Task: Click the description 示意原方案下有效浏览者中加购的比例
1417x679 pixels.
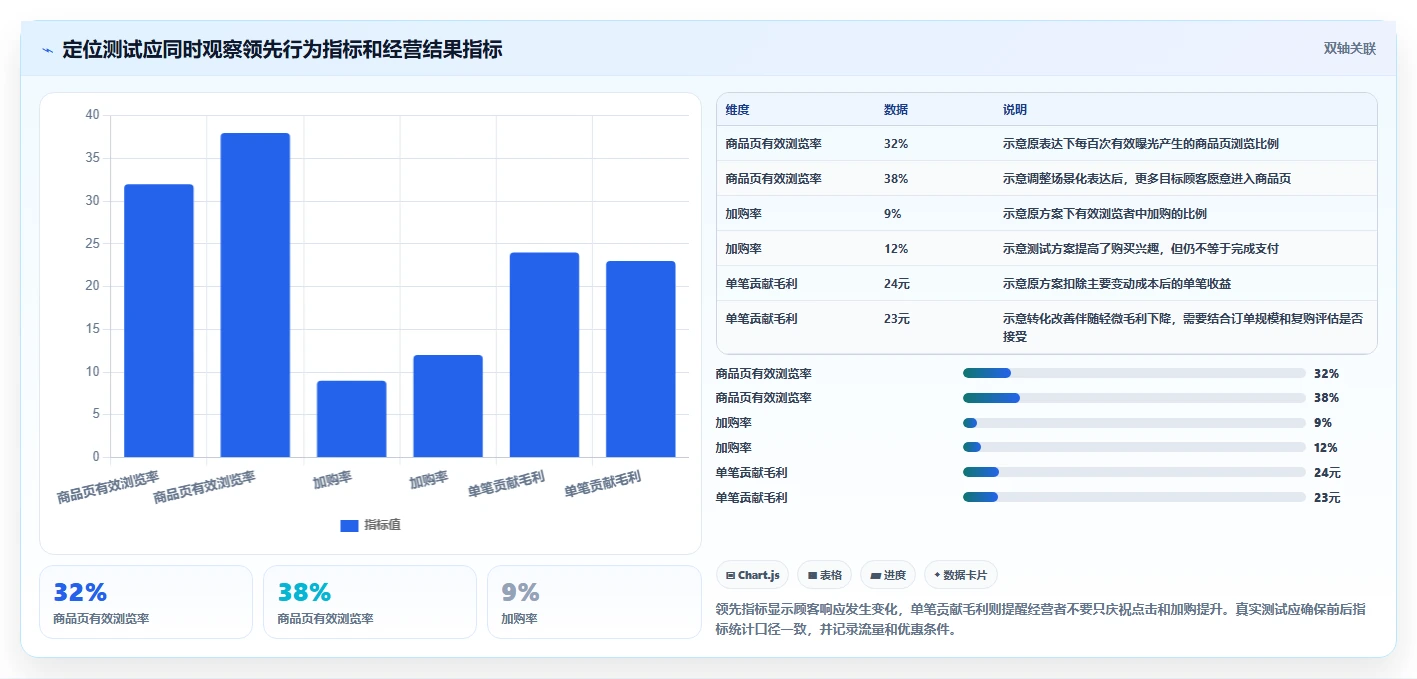Action: 1105,214
